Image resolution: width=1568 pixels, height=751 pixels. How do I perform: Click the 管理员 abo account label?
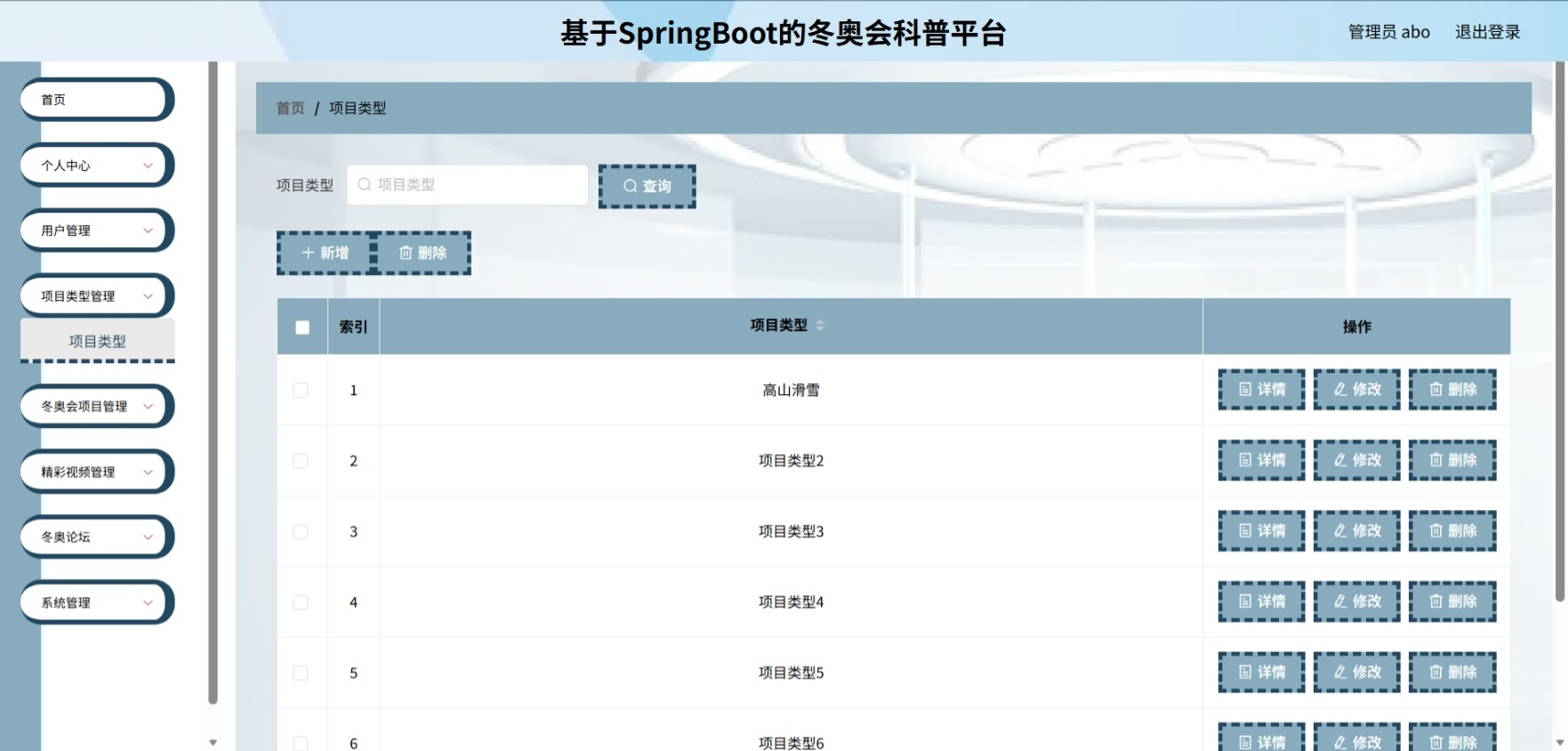[x=1388, y=32]
